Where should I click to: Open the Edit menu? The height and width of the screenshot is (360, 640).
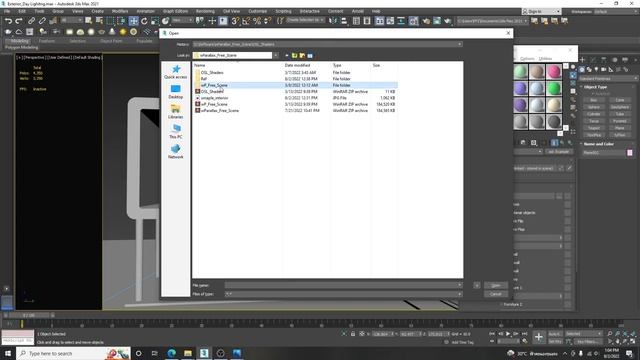[x=22, y=11]
